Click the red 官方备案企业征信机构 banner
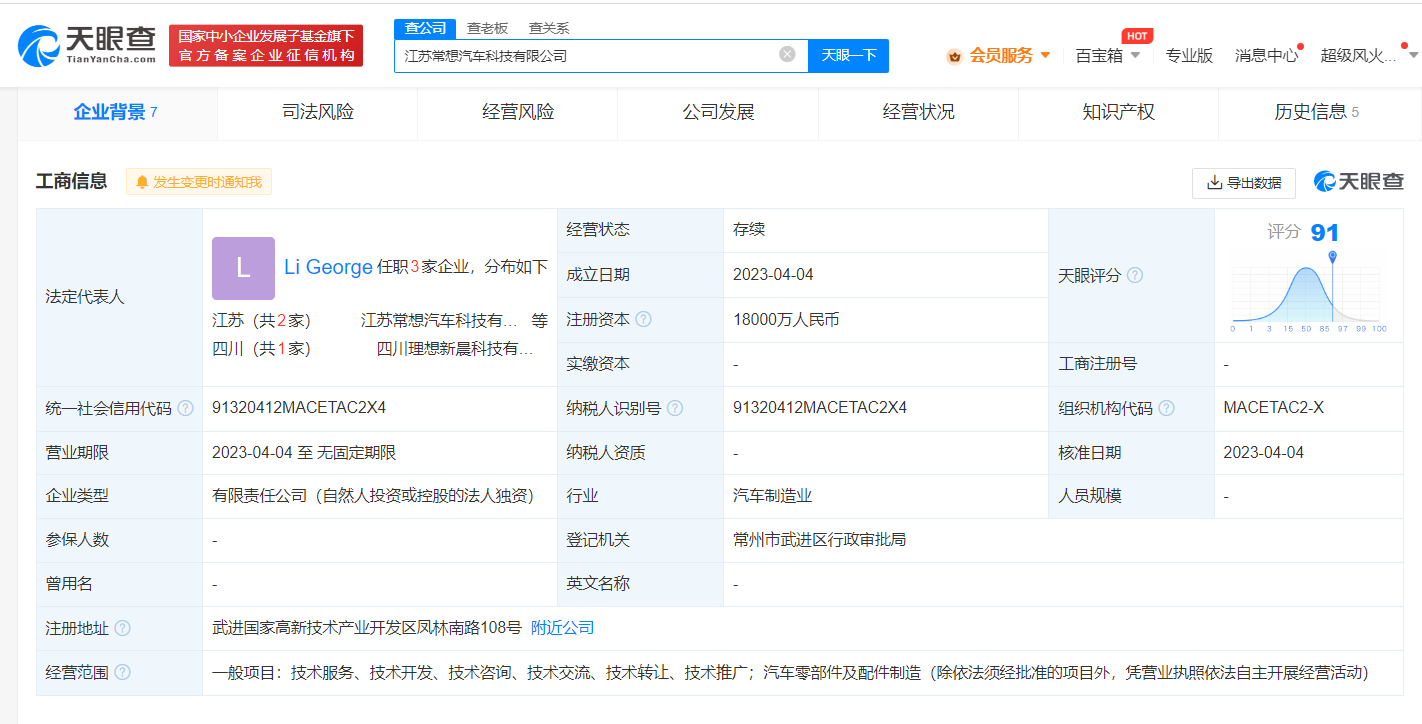Image resolution: width=1422 pixels, height=724 pixels. pos(266,46)
